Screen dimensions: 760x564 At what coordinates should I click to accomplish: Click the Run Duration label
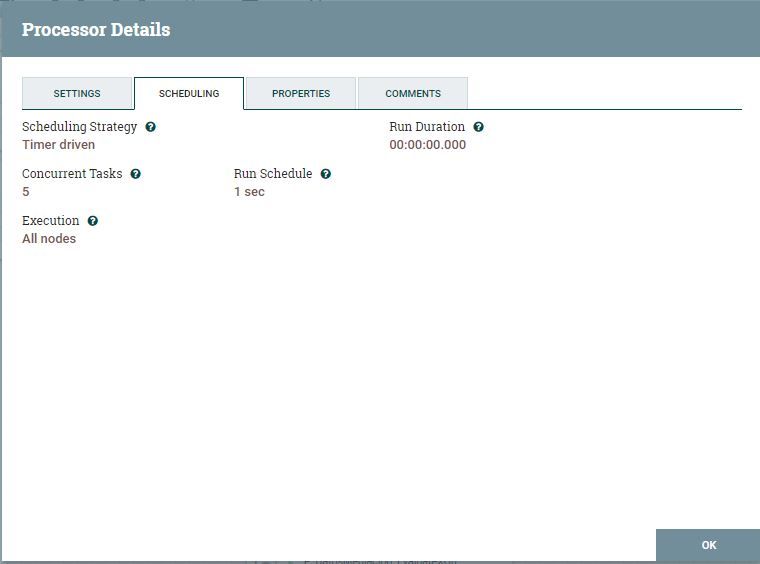[427, 127]
